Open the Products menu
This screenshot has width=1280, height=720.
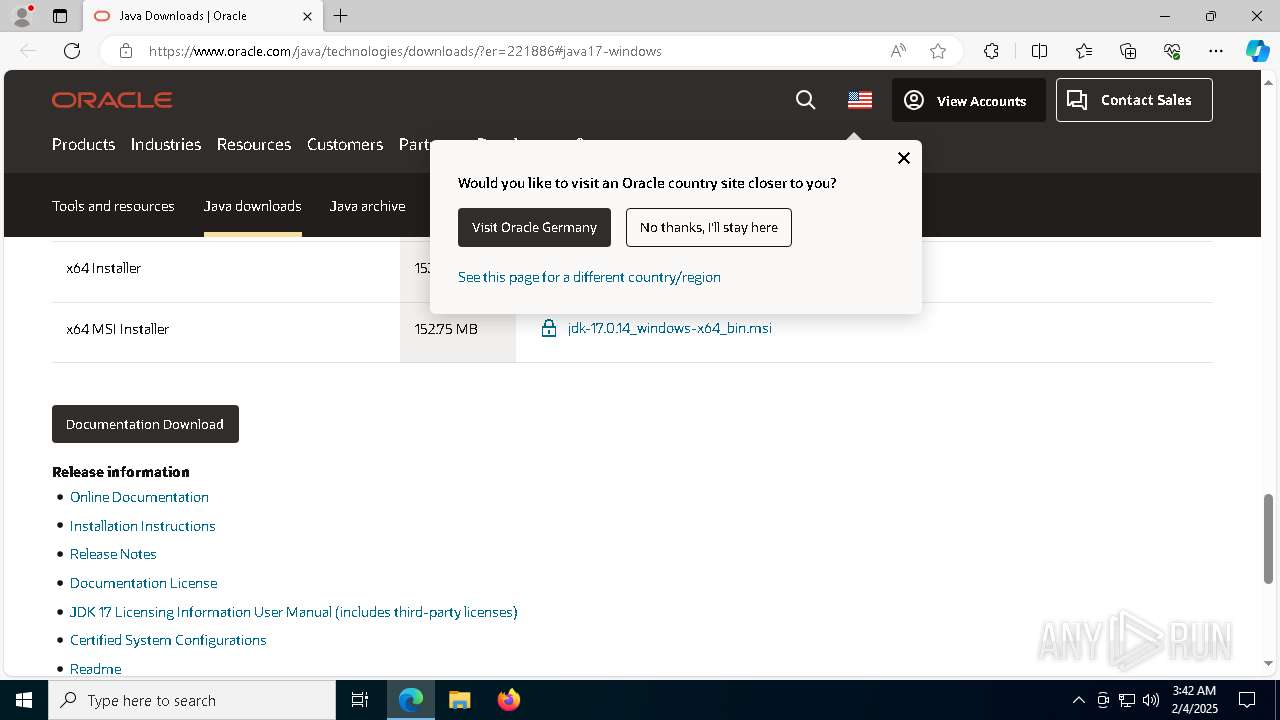tap(83, 144)
